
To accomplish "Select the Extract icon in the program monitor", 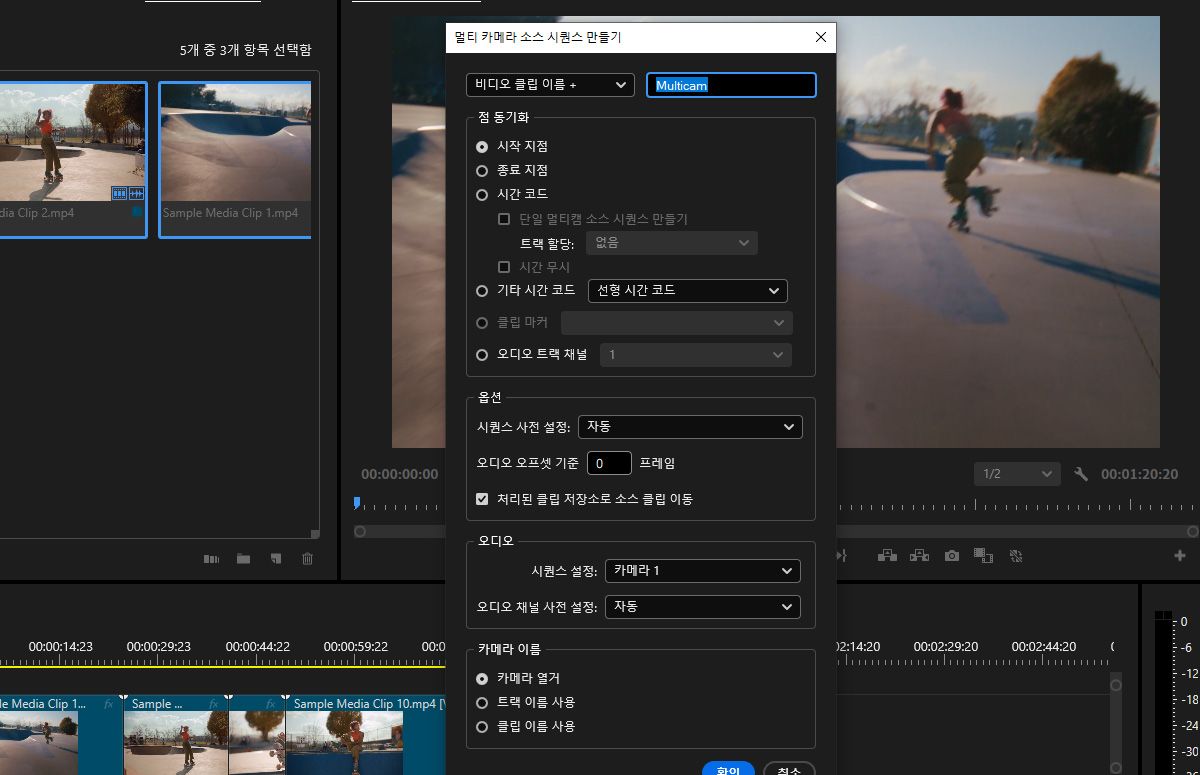I will (918, 556).
